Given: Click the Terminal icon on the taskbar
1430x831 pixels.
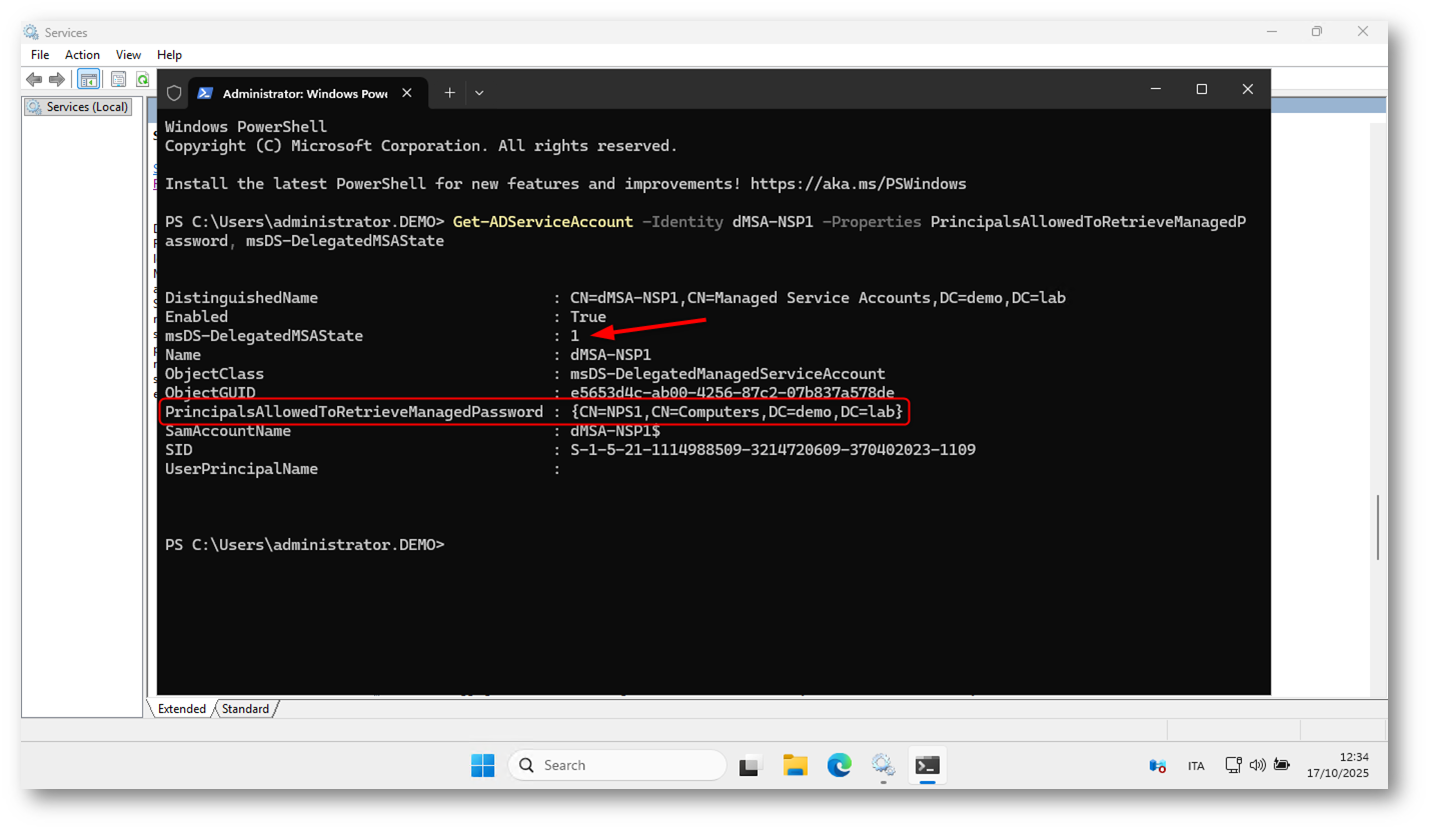Looking at the screenshot, I should click(x=927, y=766).
